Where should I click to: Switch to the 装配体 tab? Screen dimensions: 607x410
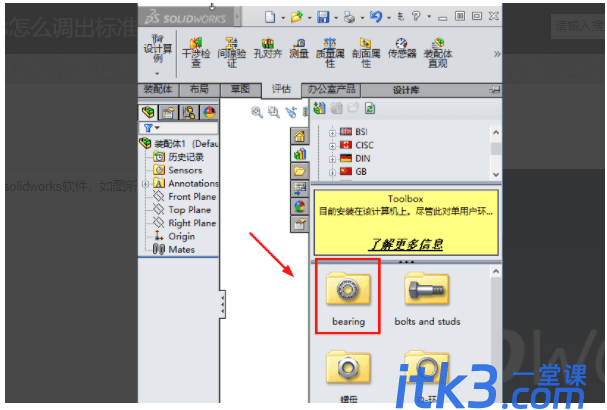[x=158, y=90]
